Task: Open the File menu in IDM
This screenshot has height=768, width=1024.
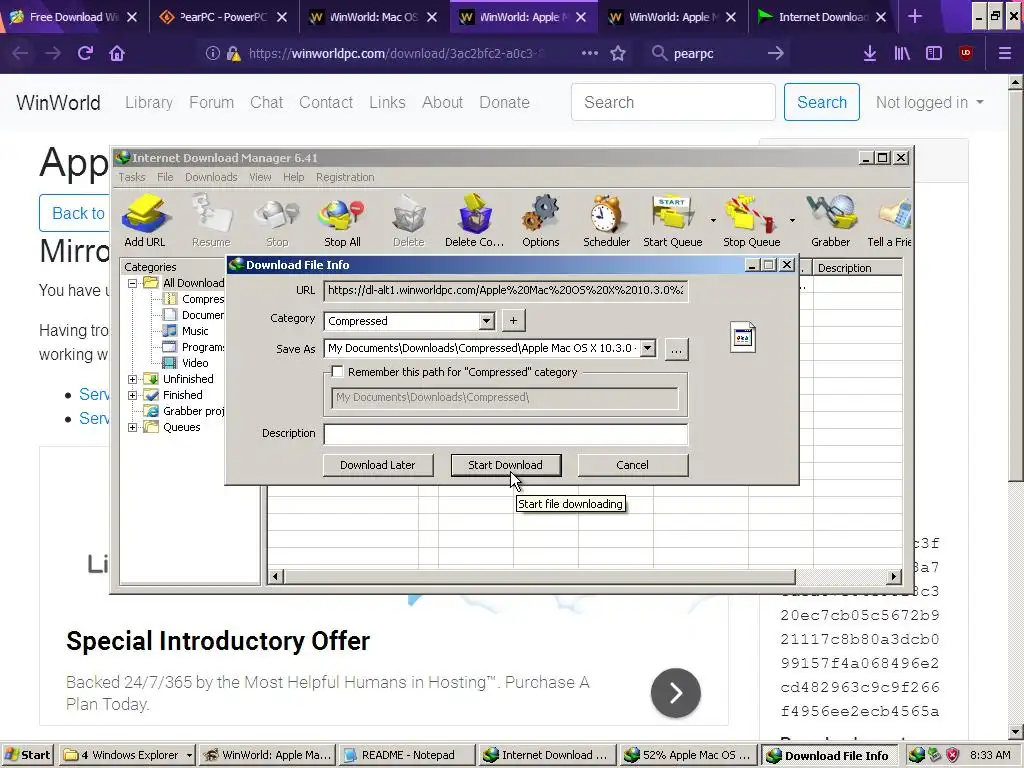Action: [165, 177]
